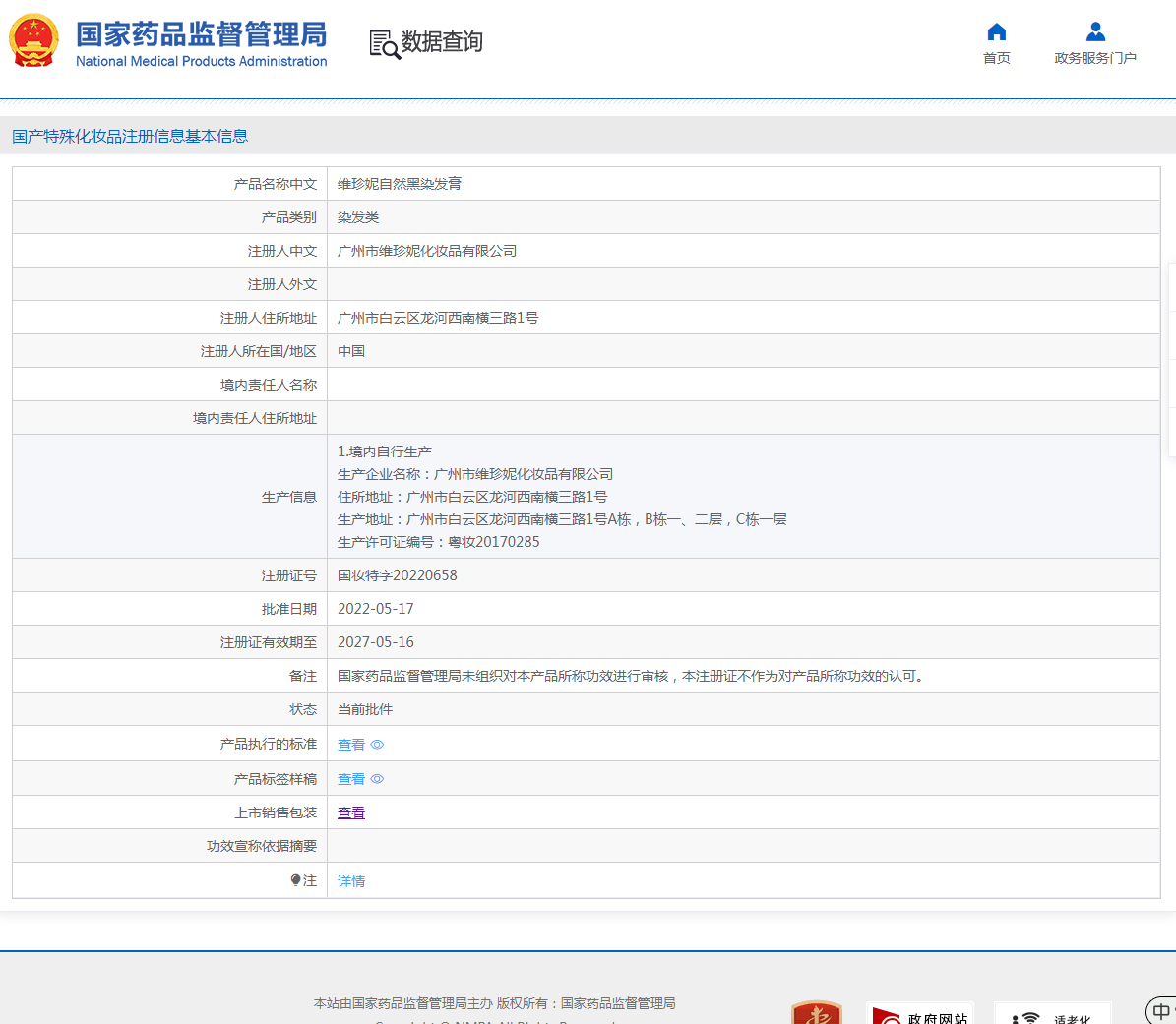This screenshot has height=1024, width=1176.
Task: Click the national emblem logo
Action: pos(33,40)
